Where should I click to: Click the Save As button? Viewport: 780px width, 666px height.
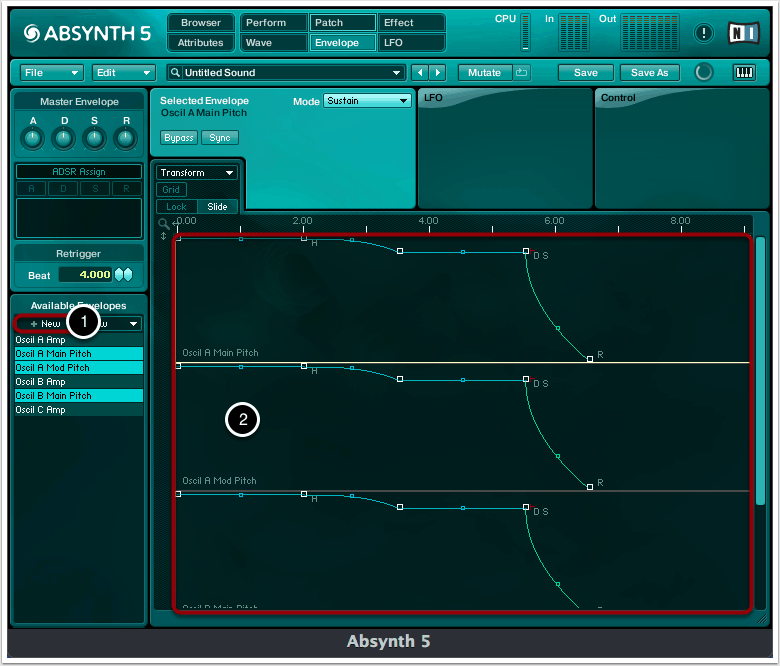(650, 73)
